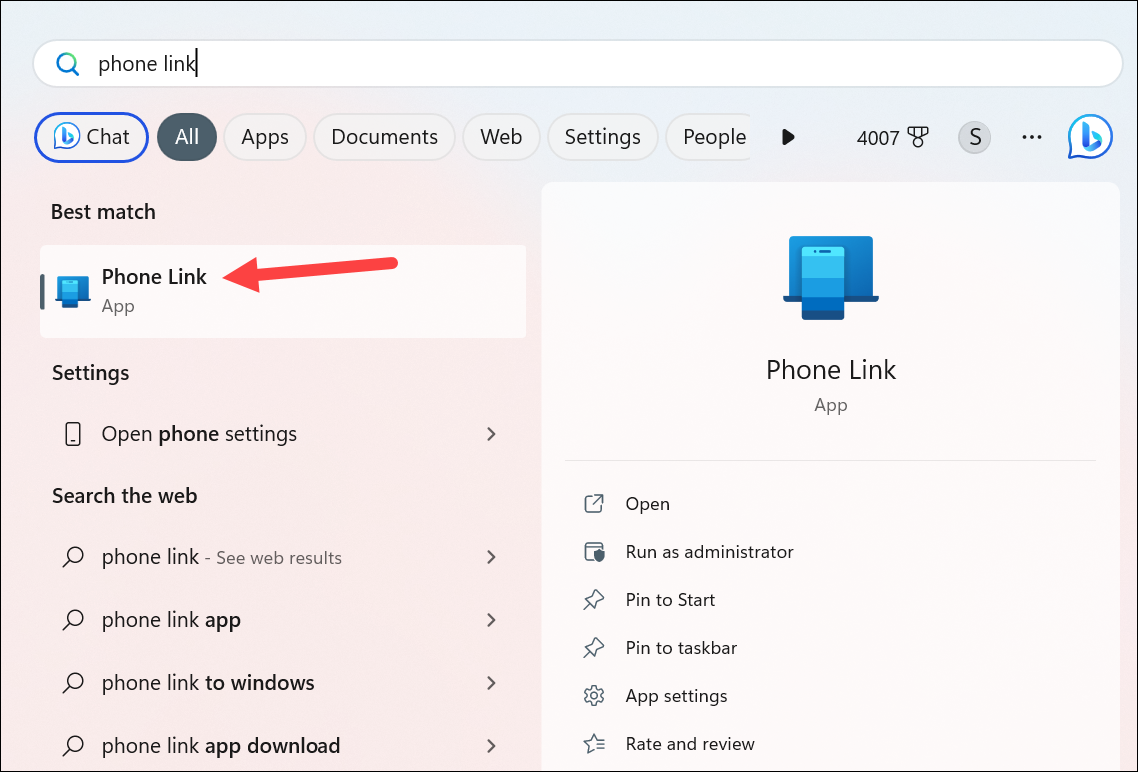1138x772 pixels.
Task: Toggle the Chat filter pill
Action: coord(91,137)
